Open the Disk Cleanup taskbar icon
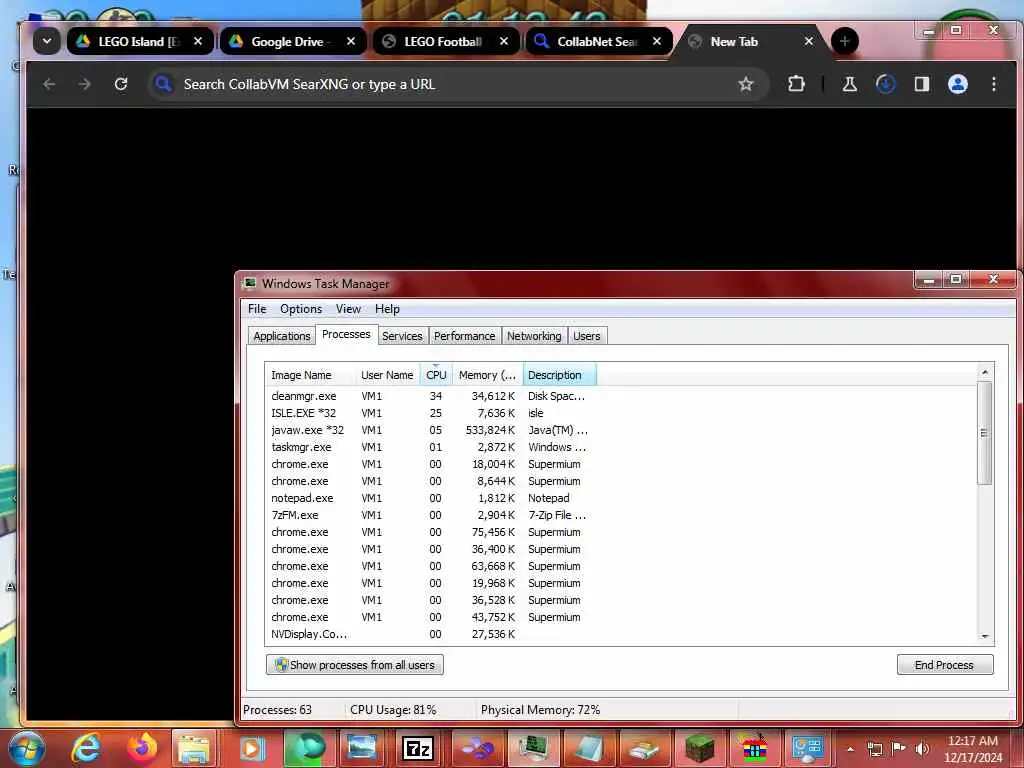The image size is (1024, 768). tap(643, 748)
